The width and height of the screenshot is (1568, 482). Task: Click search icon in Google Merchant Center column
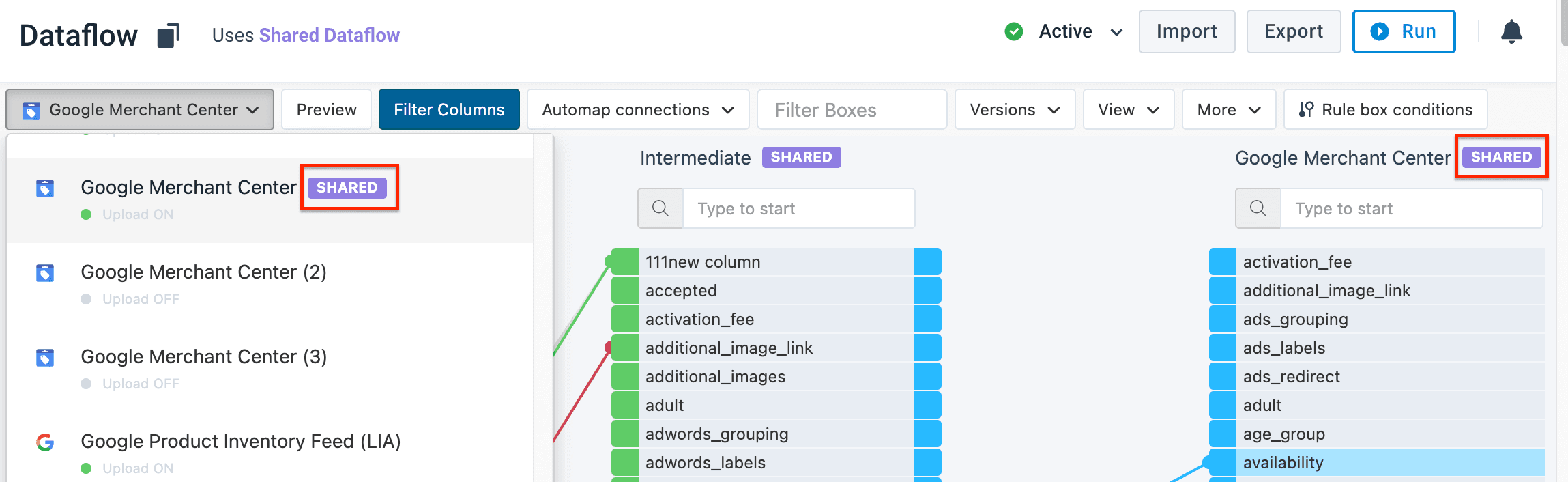pyautogui.click(x=1258, y=208)
